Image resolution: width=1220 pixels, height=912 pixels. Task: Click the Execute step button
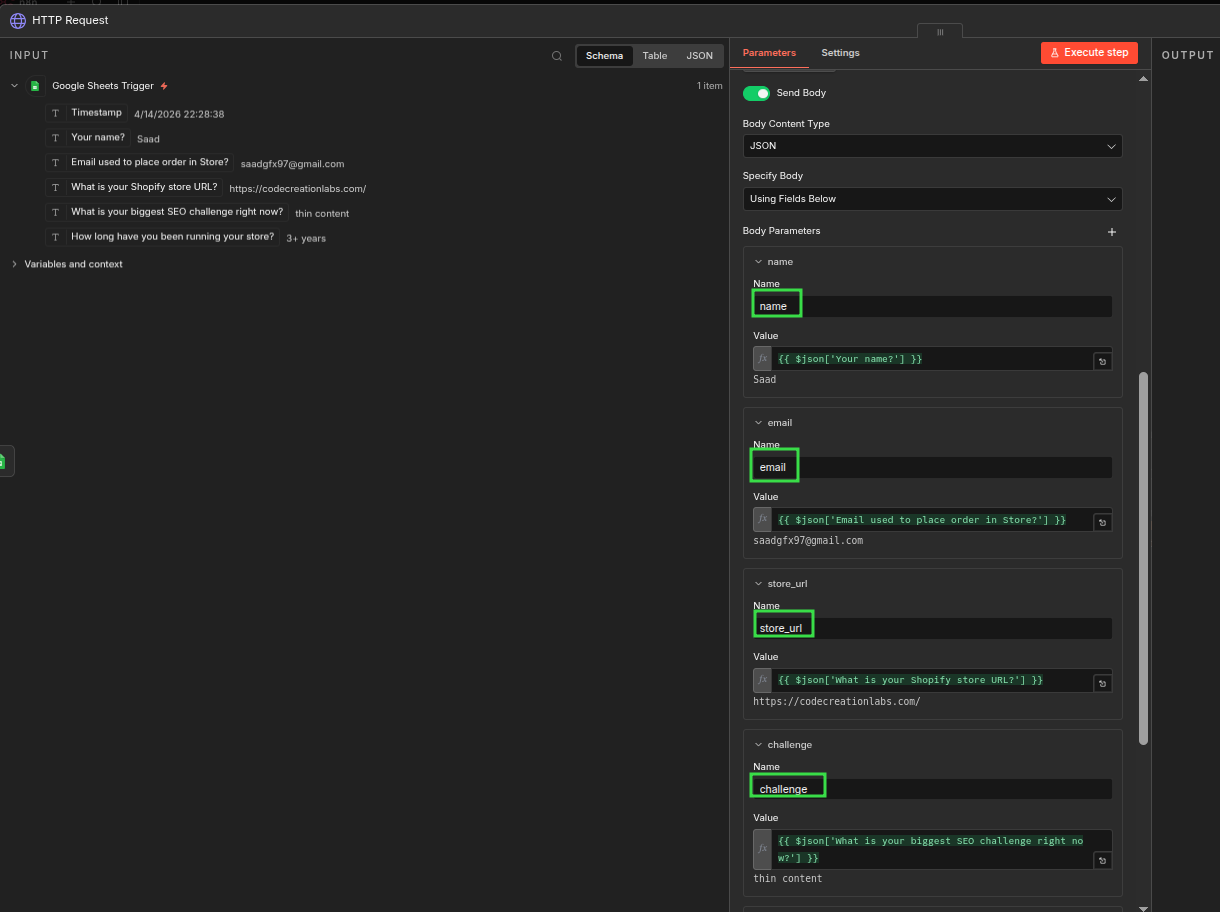(x=1088, y=53)
